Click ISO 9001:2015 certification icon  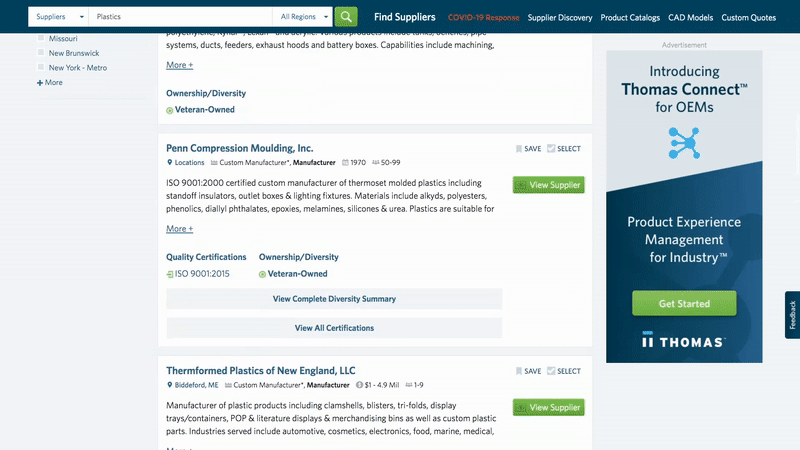[x=170, y=274]
